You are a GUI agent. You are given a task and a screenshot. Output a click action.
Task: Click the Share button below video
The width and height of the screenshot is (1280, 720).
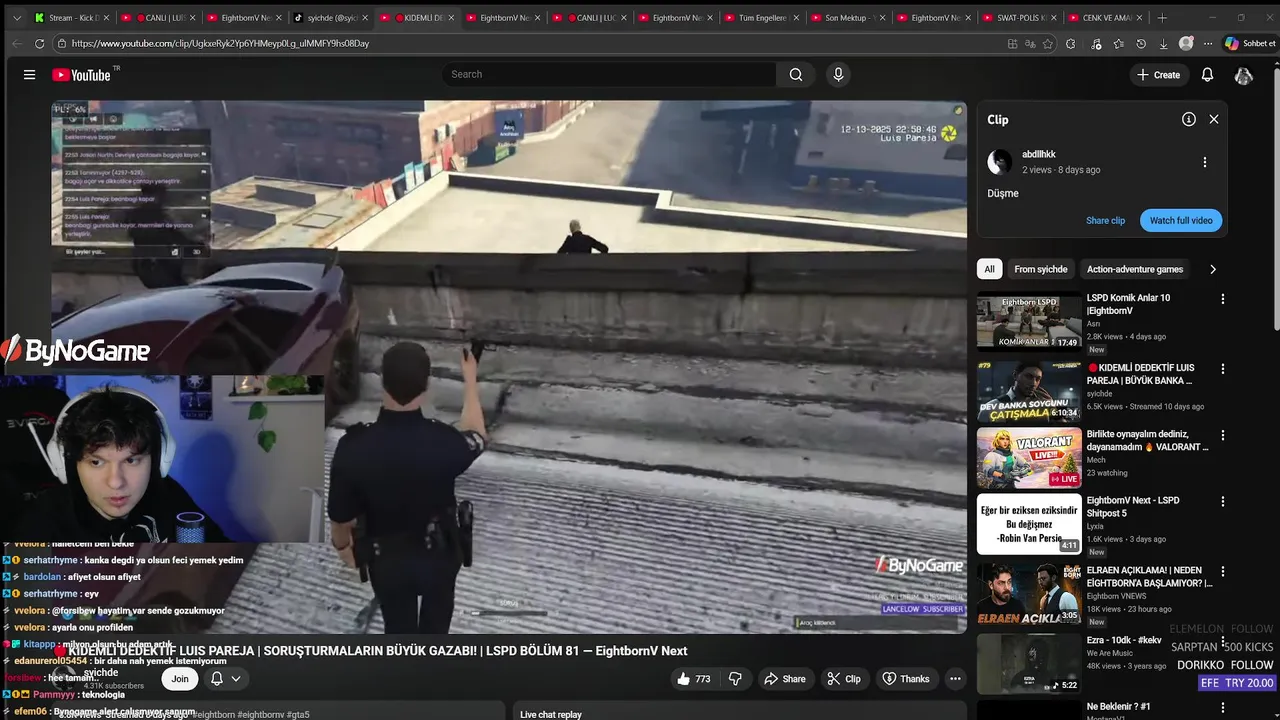pos(785,679)
